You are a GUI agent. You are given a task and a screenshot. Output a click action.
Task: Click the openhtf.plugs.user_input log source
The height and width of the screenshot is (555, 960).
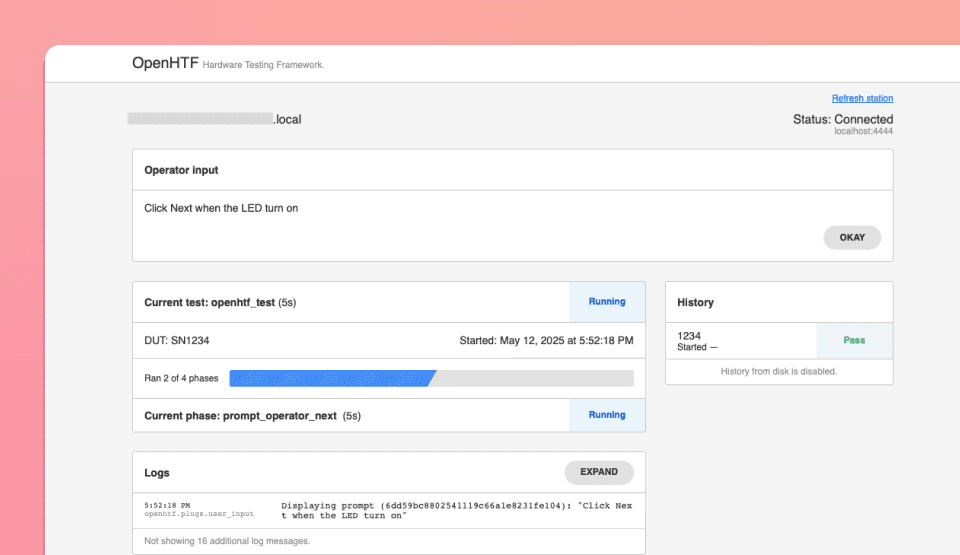199,514
